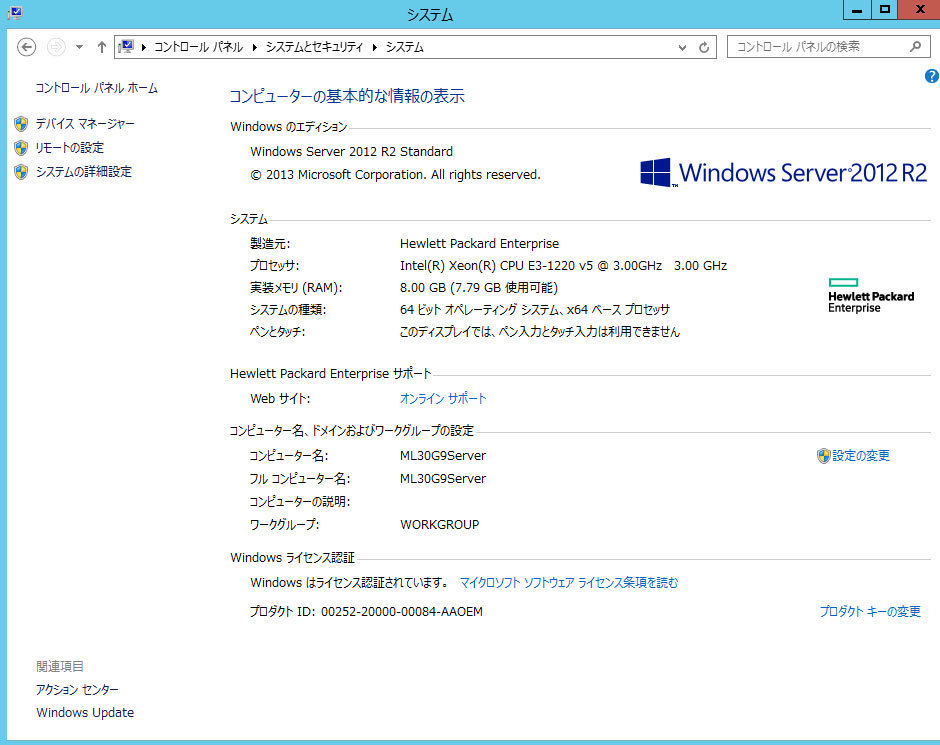Expand chevron after システムとセキュリティ breadcrumb
Viewport: 940px width, 745px height.
(x=375, y=47)
